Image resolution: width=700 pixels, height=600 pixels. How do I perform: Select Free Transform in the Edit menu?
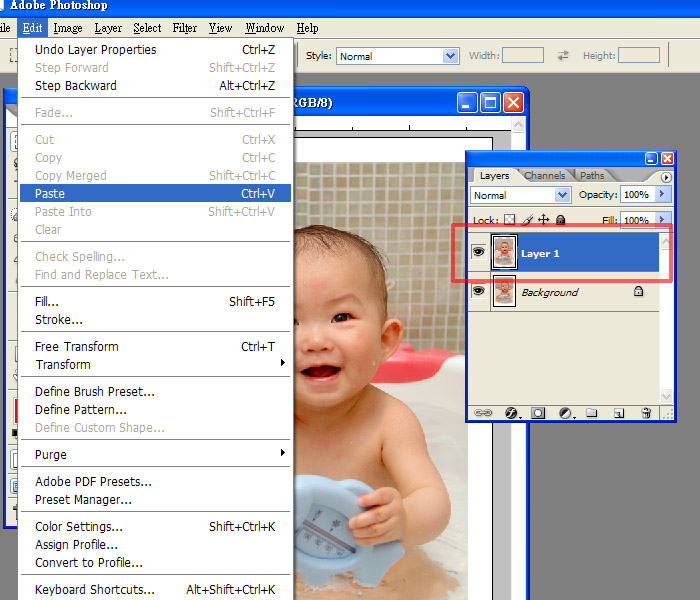click(76, 346)
